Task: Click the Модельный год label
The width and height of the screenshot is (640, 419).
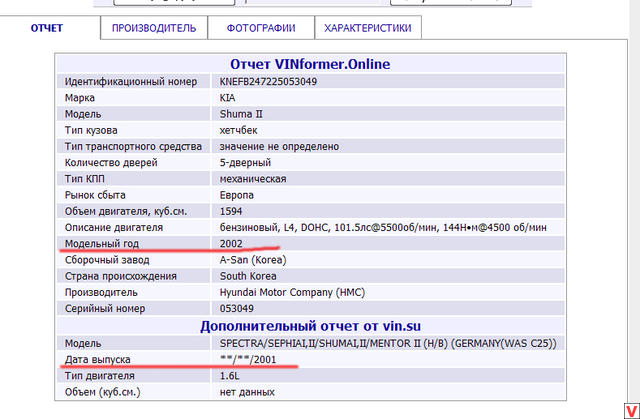Action: tap(102, 244)
